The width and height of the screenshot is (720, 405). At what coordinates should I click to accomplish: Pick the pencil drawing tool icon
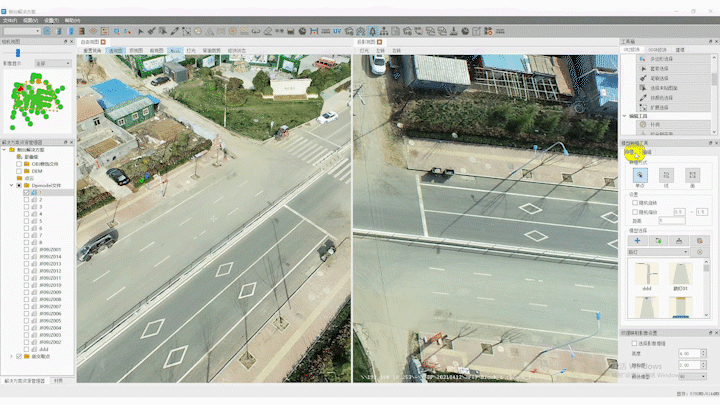pos(175,31)
